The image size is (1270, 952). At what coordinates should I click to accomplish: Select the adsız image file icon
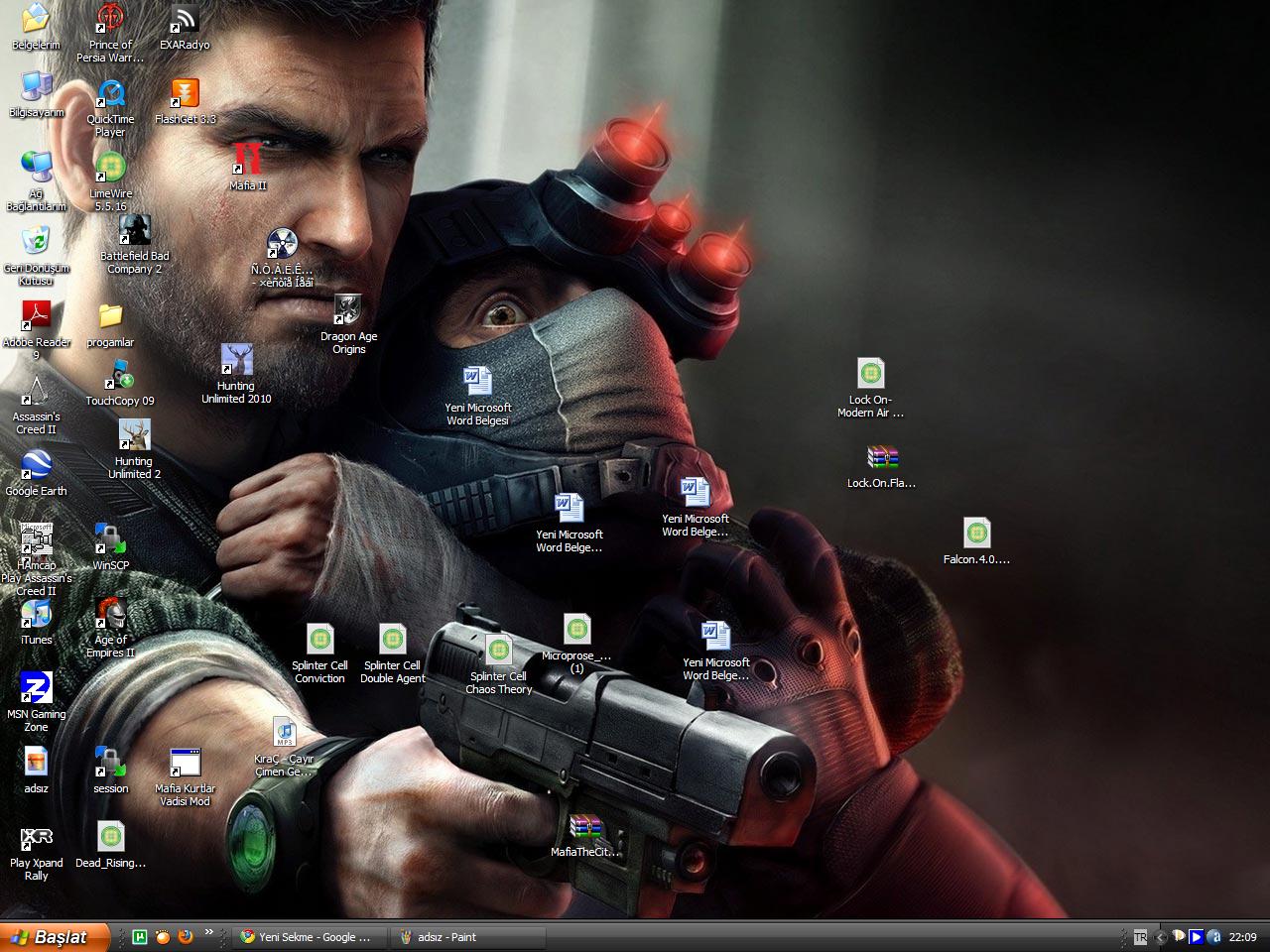[x=36, y=762]
